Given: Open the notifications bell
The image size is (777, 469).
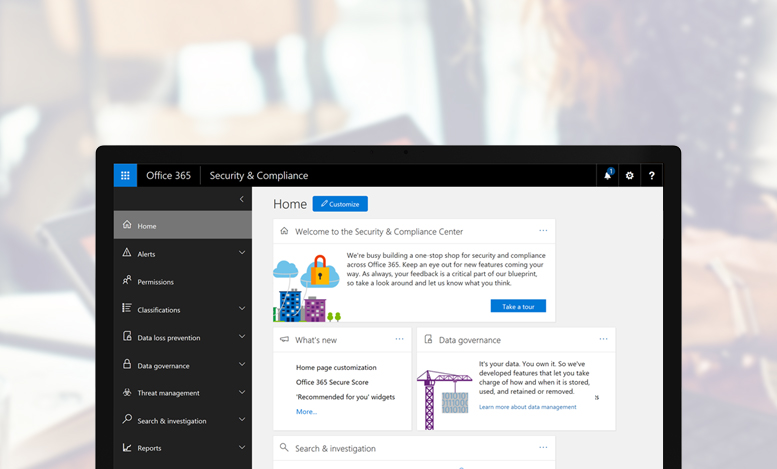Looking at the screenshot, I should (x=608, y=176).
